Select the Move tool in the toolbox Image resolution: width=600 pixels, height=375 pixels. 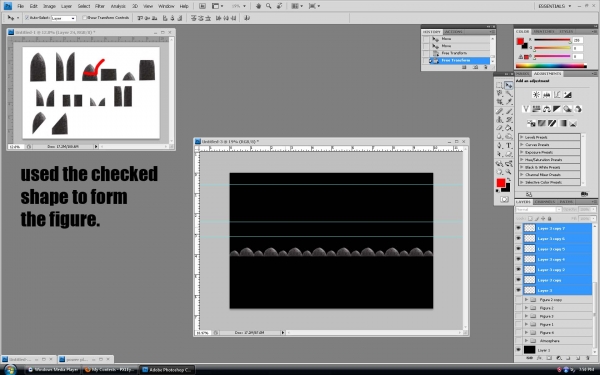click(509, 85)
